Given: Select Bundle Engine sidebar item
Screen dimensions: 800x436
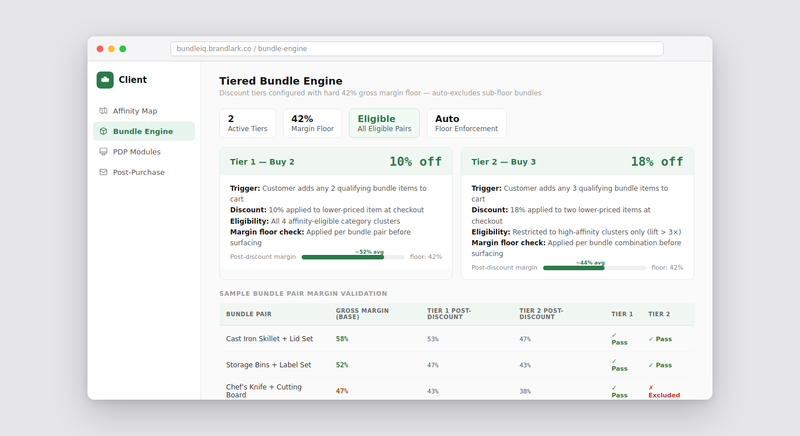Looking at the screenshot, I should [144, 131].
